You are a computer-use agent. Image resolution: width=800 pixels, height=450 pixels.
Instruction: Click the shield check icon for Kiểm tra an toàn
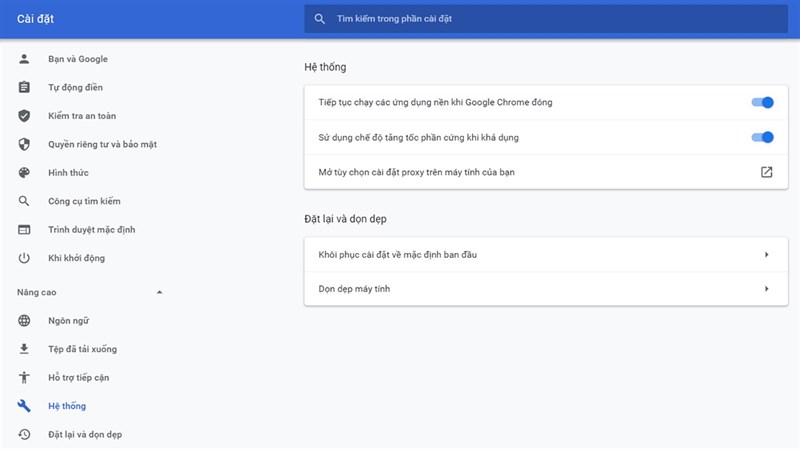[x=25, y=116]
